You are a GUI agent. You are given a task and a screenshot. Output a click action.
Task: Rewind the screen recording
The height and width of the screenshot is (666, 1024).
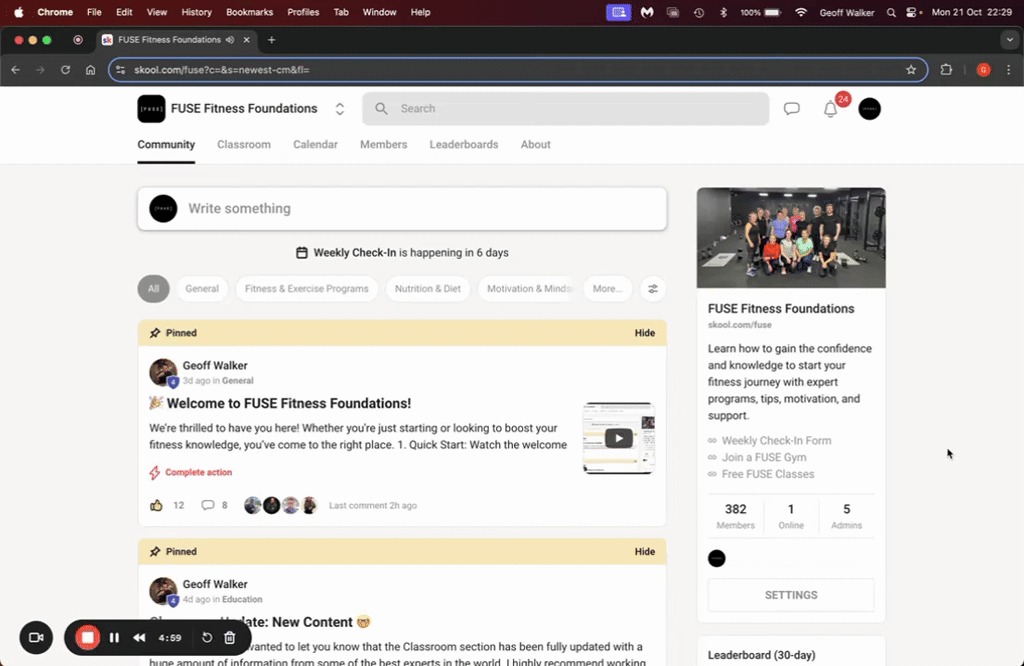pos(139,637)
